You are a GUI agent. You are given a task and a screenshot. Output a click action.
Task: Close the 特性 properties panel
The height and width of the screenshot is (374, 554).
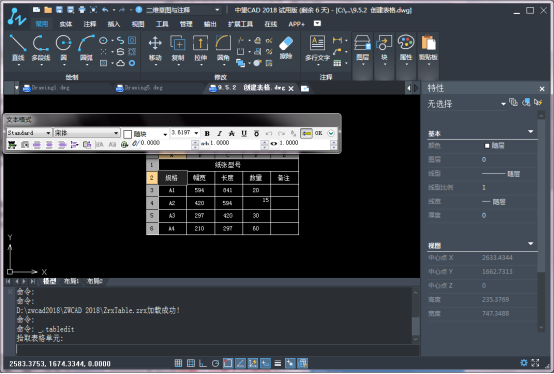tap(542, 89)
